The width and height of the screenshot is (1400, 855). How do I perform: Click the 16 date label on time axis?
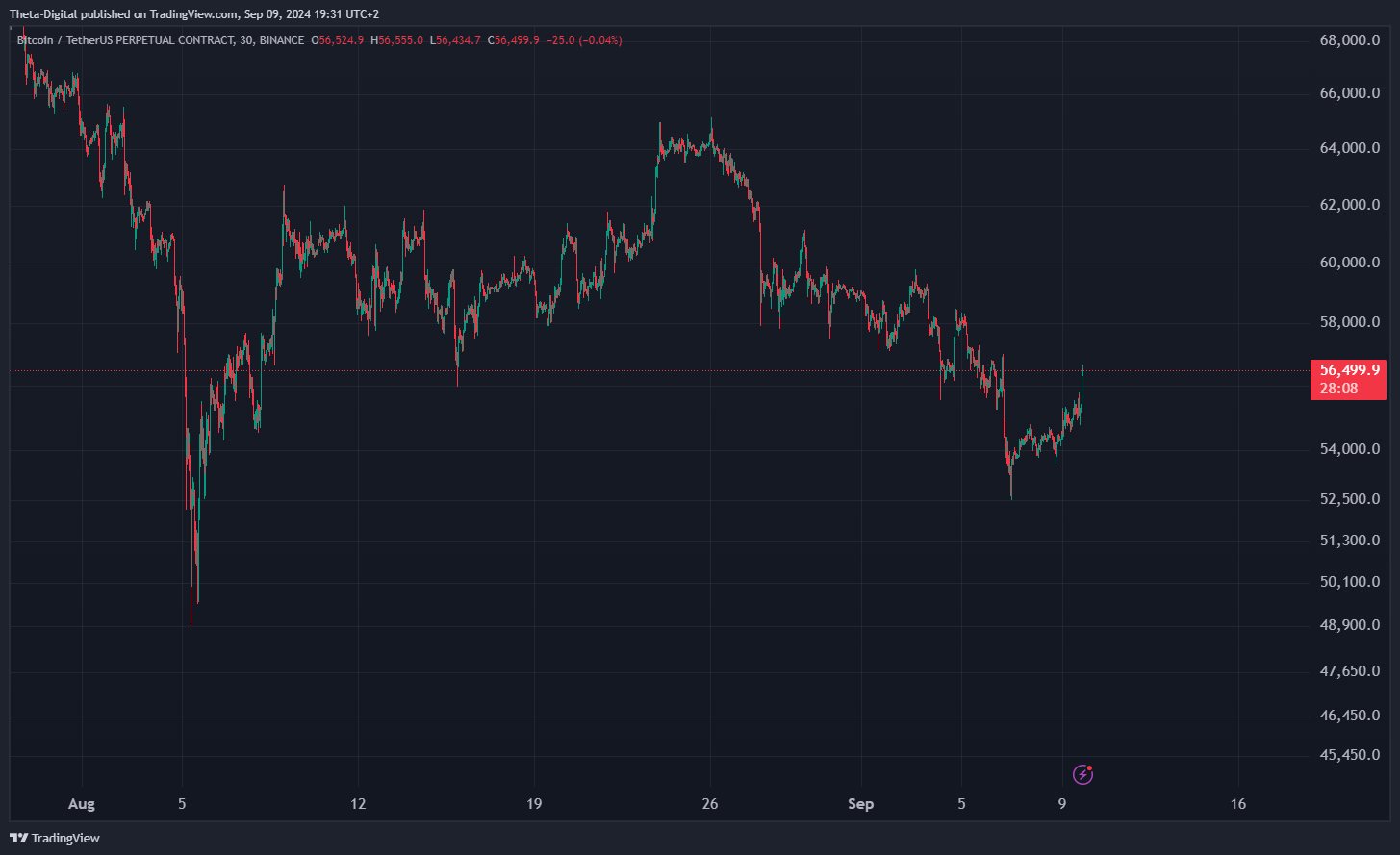tap(1238, 804)
